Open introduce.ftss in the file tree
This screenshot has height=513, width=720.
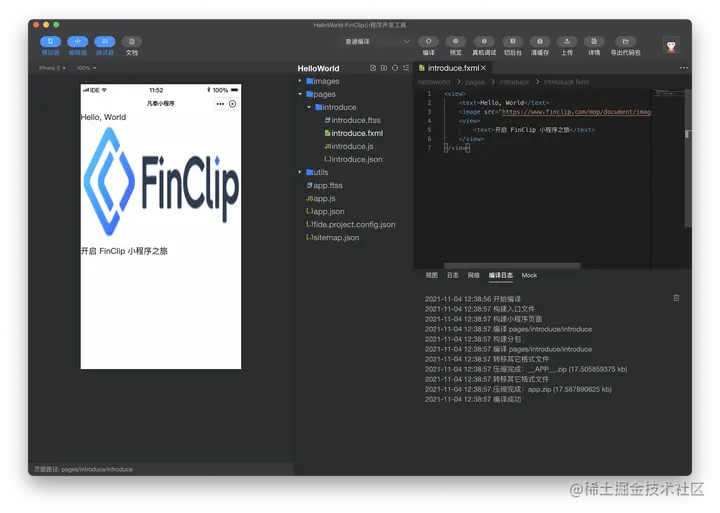pos(353,120)
